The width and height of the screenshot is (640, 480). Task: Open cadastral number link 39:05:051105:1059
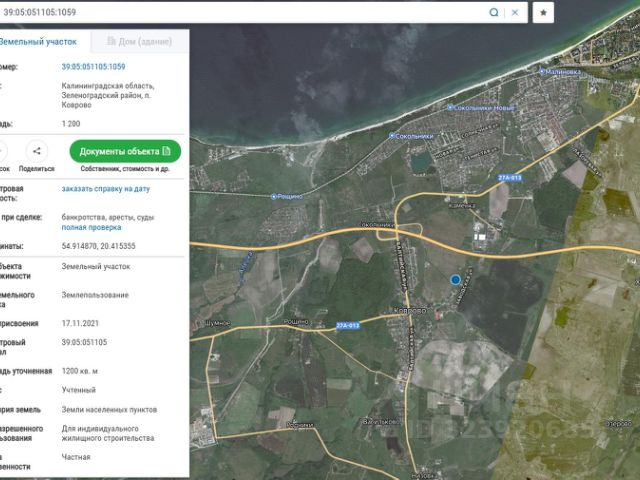93,66
